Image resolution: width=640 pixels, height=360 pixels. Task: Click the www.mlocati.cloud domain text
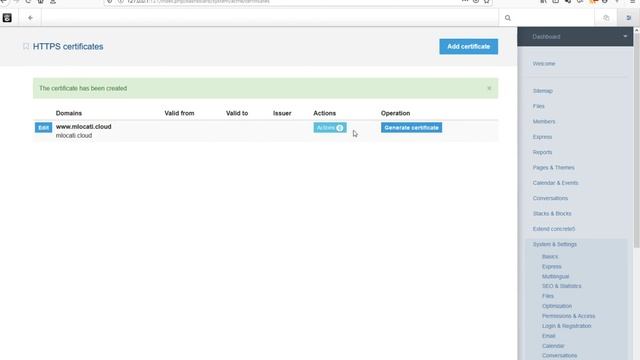tap(83, 127)
